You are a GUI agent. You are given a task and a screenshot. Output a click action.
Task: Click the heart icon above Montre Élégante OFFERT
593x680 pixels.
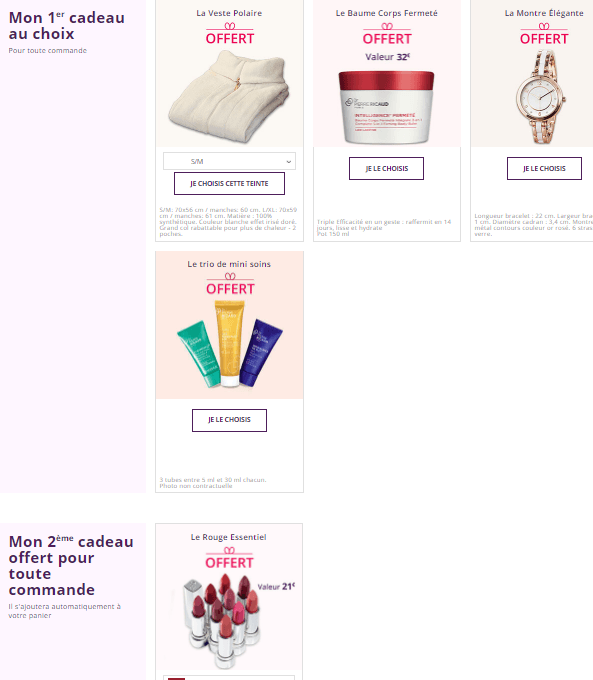pos(544,26)
